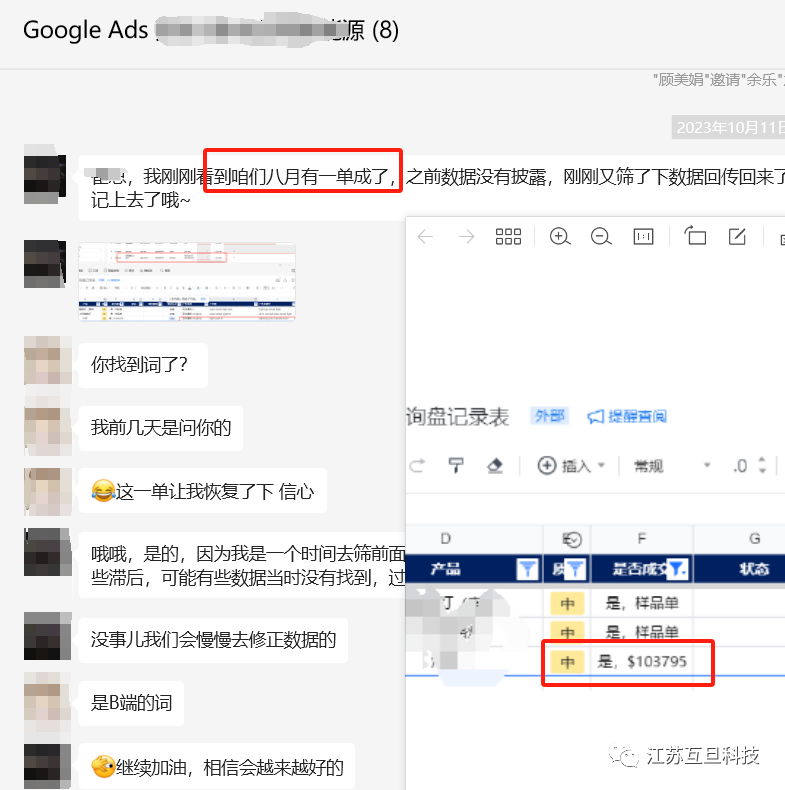Click the 外部 tag label
Image resolution: width=785 pixels, height=790 pixels.
(549, 416)
